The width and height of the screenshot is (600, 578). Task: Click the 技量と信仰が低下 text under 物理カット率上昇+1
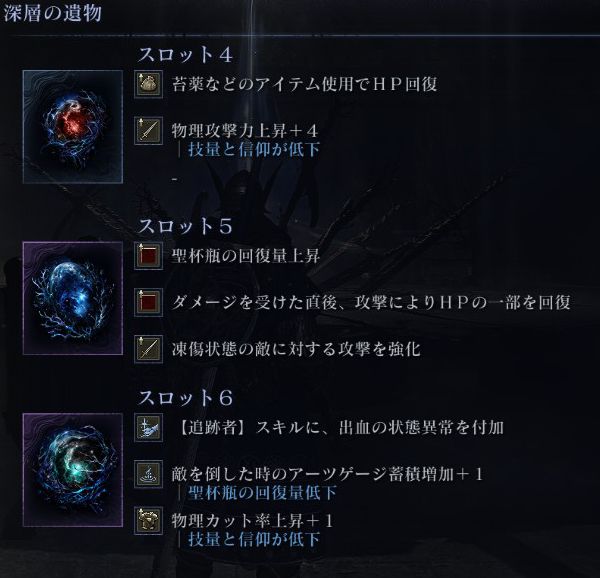click(254, 539)
